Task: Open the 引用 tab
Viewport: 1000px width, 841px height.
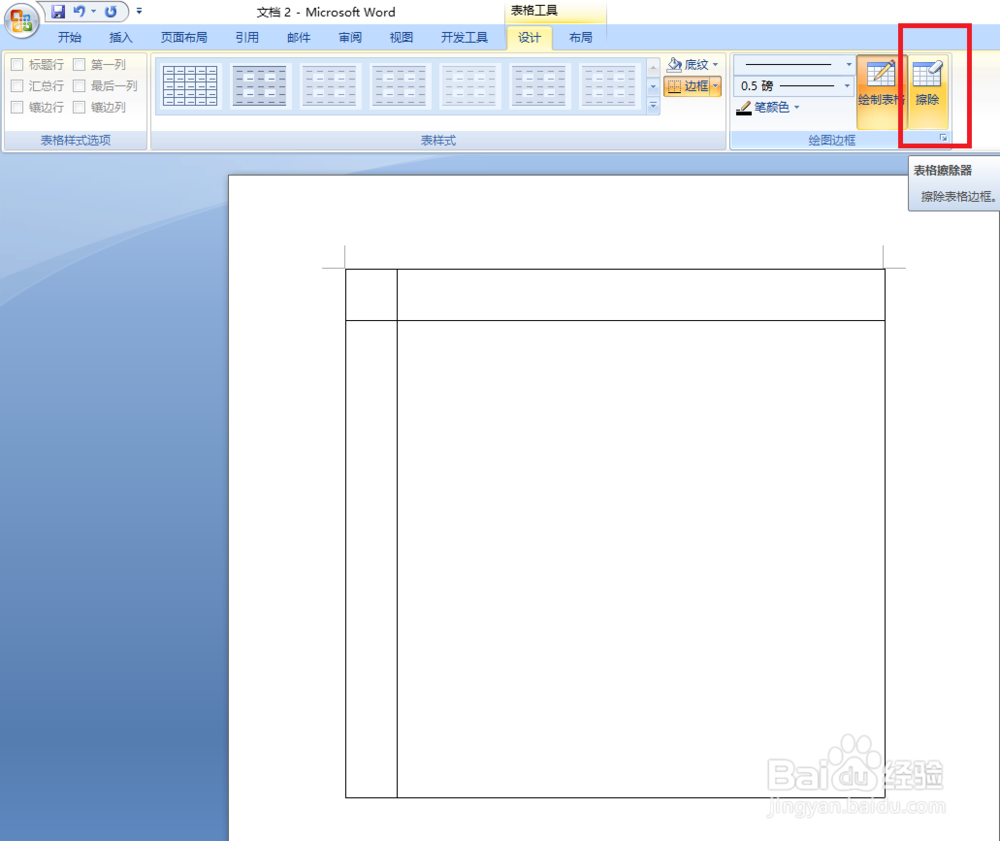Action: point(247,38)
